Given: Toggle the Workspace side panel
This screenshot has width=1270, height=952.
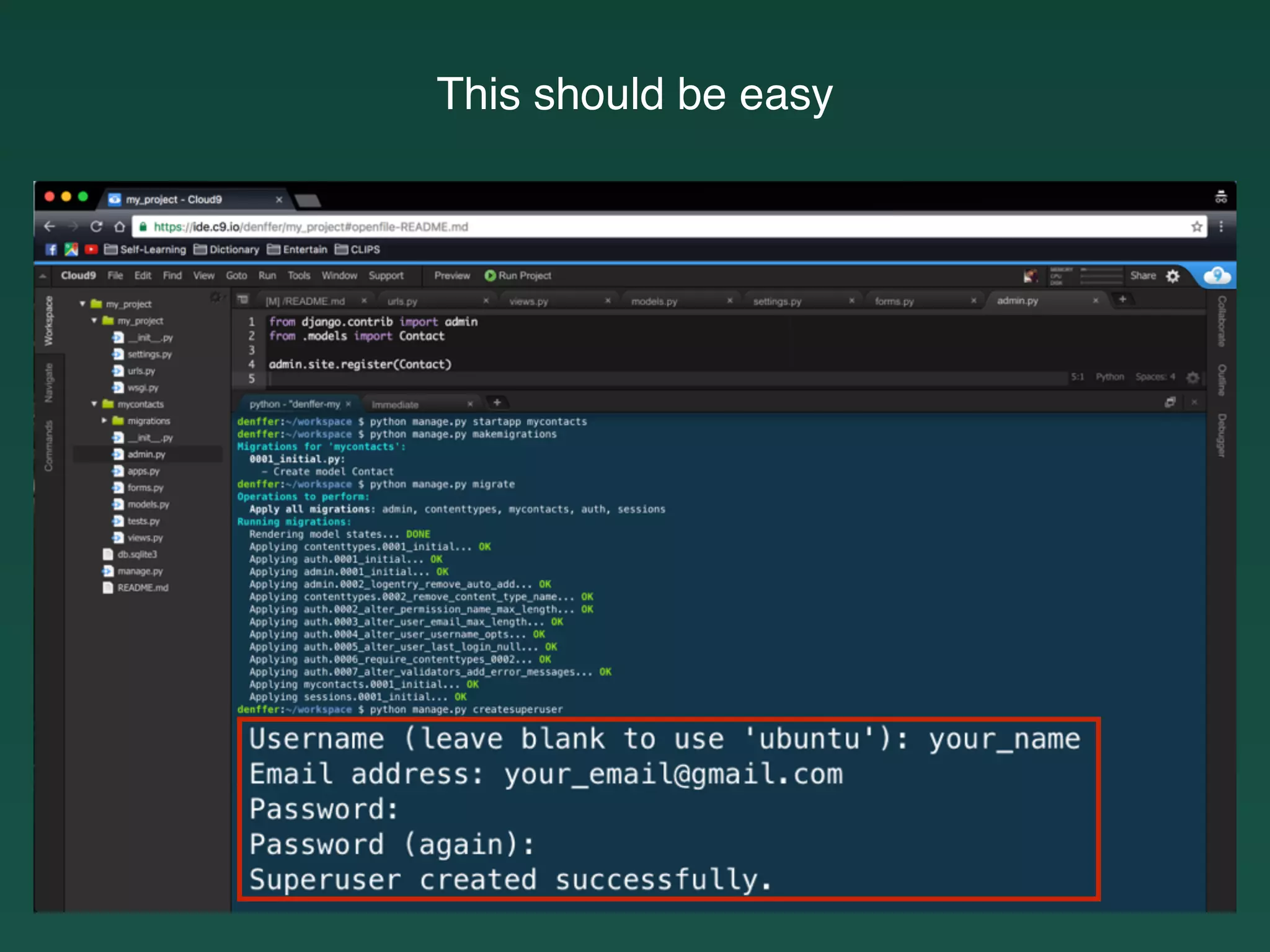Looking at the screenshot, I should 49,321.
